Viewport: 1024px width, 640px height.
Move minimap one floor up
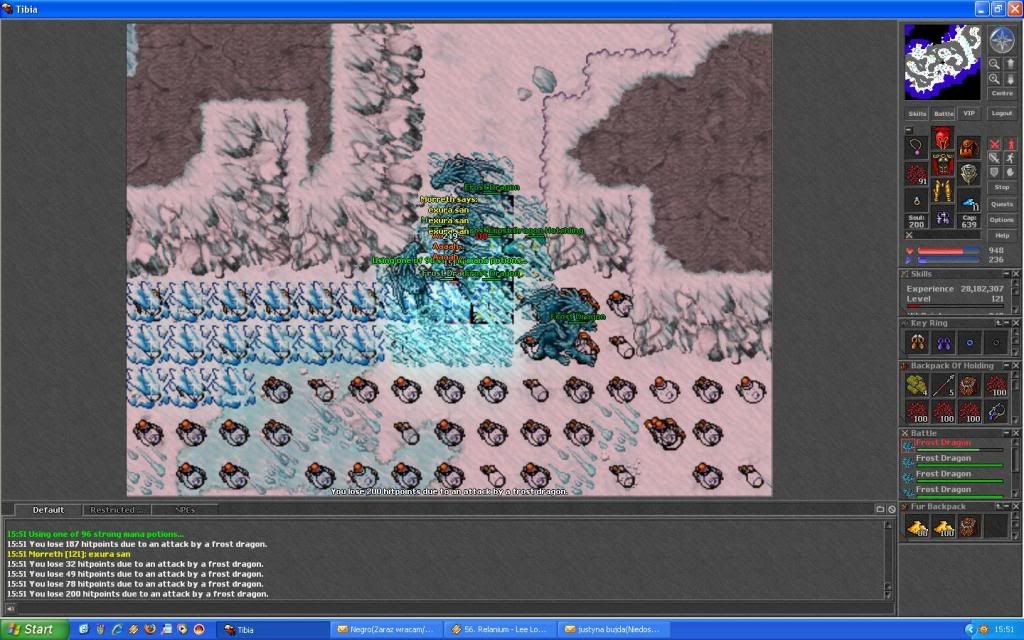[1010, 64]
